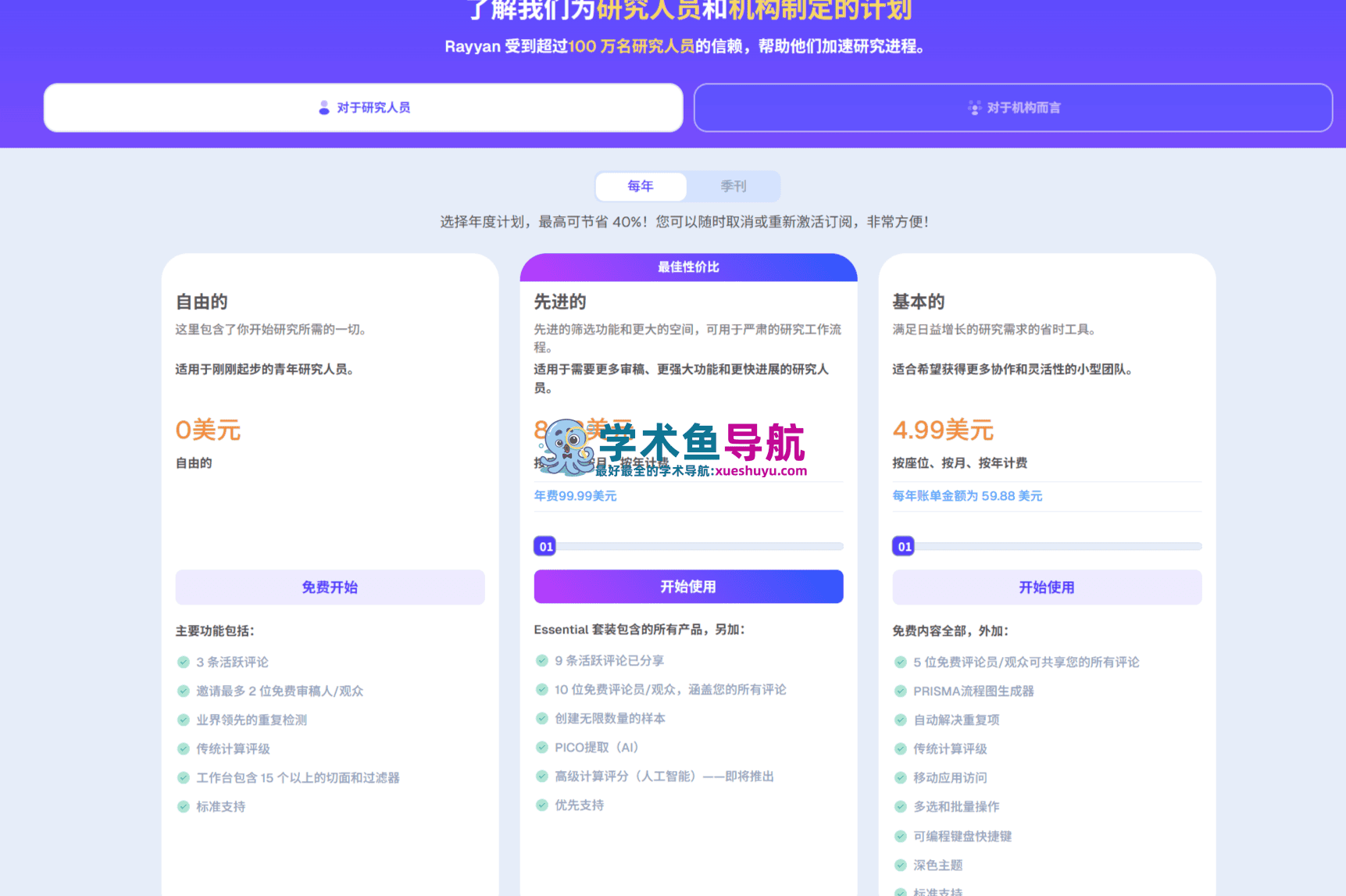The height and width of the screenshot is (896, 1346).
Task: Switch billing period to 季刊
Action: [x=734, y=187]
